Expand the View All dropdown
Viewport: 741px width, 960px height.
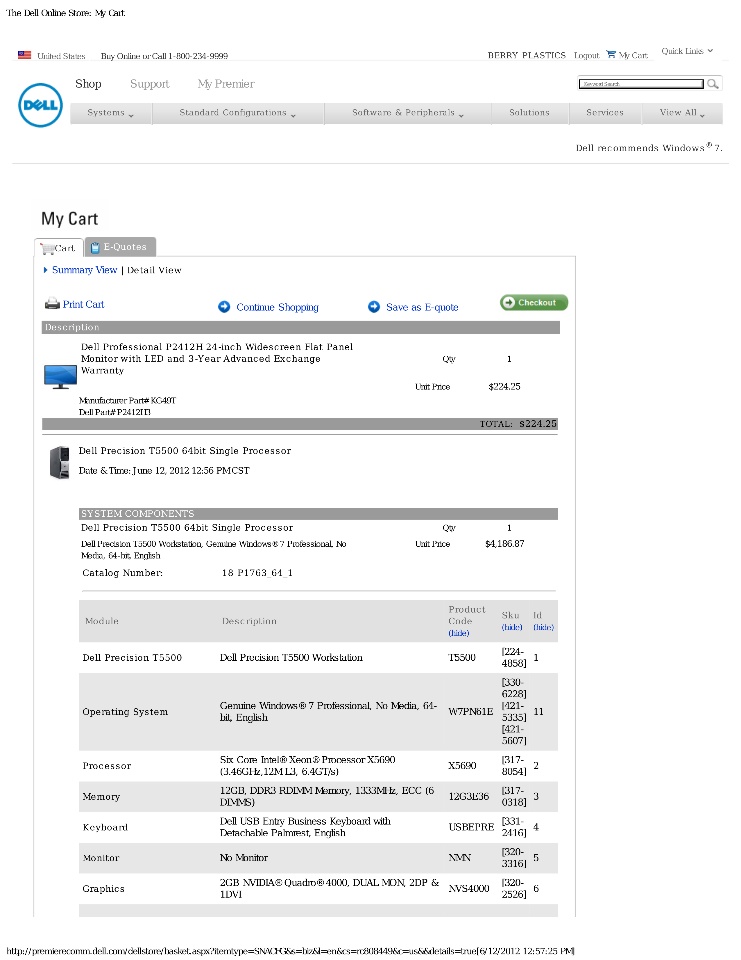pos(682,113)
